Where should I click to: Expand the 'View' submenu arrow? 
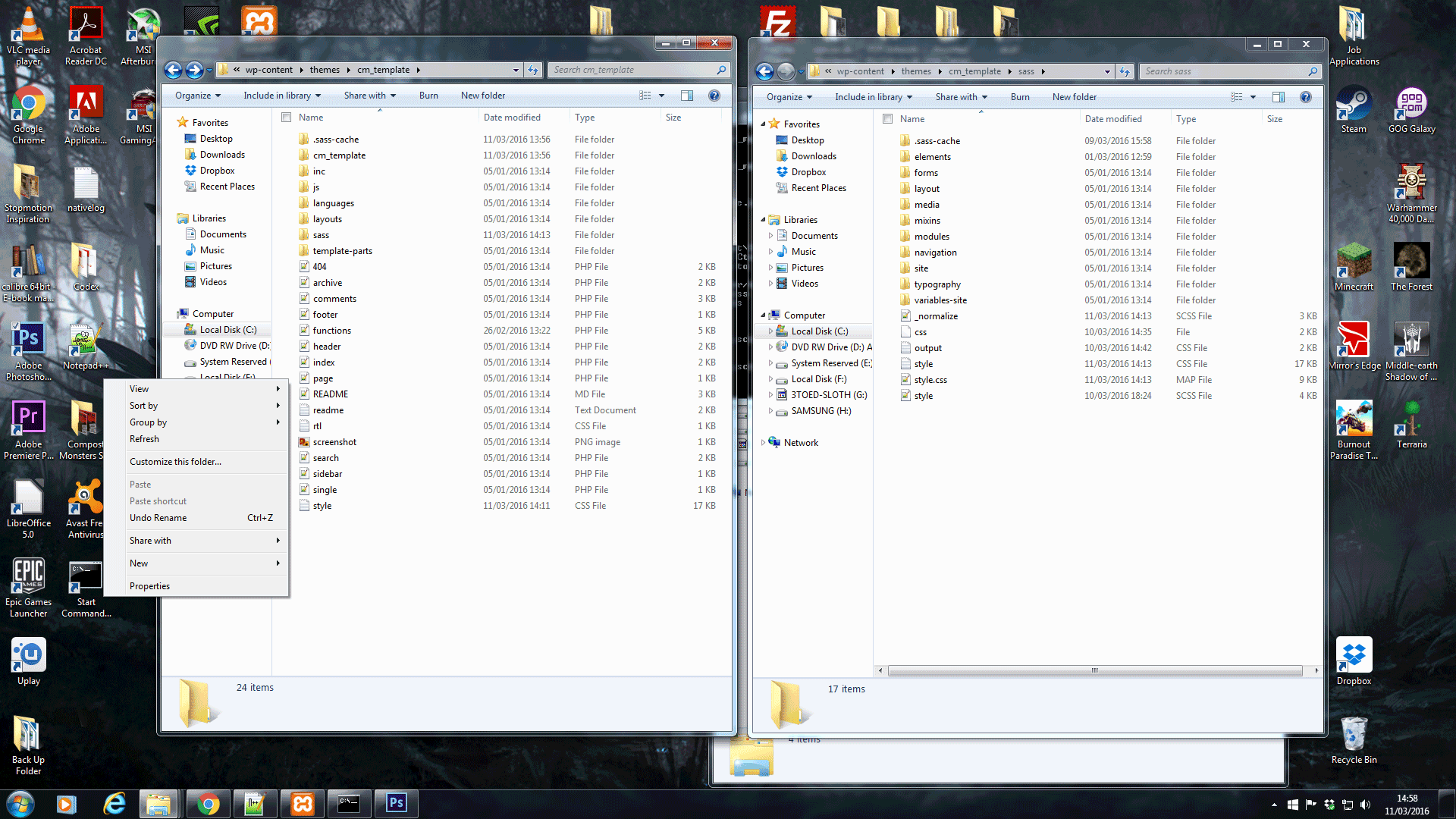[279, 388]
